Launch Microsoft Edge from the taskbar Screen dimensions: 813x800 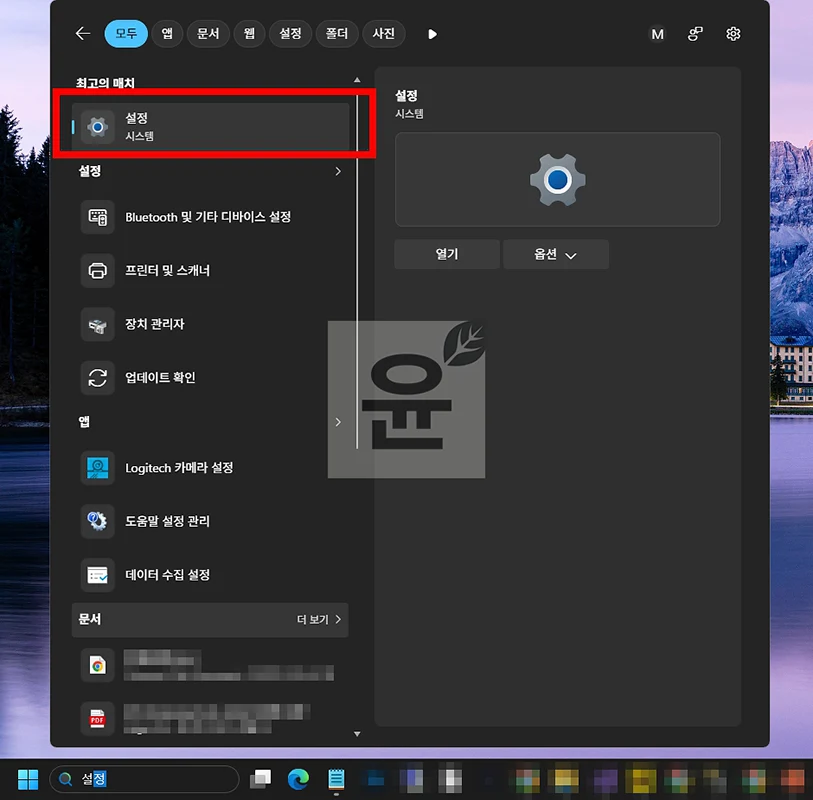[x=298, y=779]
